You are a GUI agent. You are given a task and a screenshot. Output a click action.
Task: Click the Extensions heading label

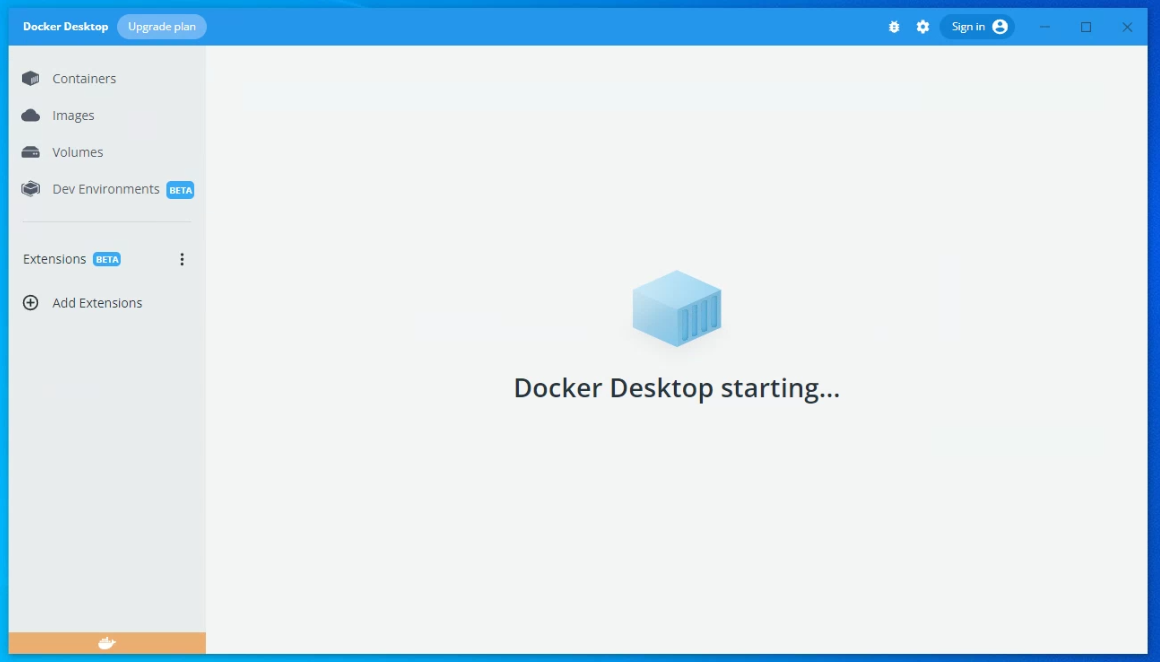coord(55,259)
